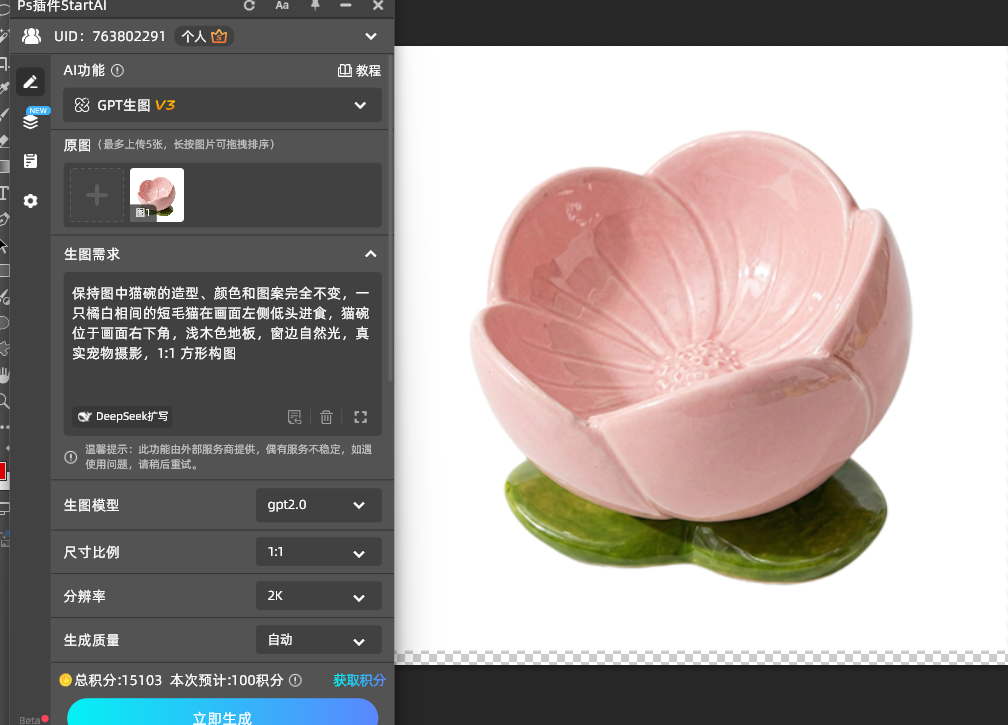Screen dimensions: 1008x725
Task: Click the 获取积分 link
Action: coord(359,680)
